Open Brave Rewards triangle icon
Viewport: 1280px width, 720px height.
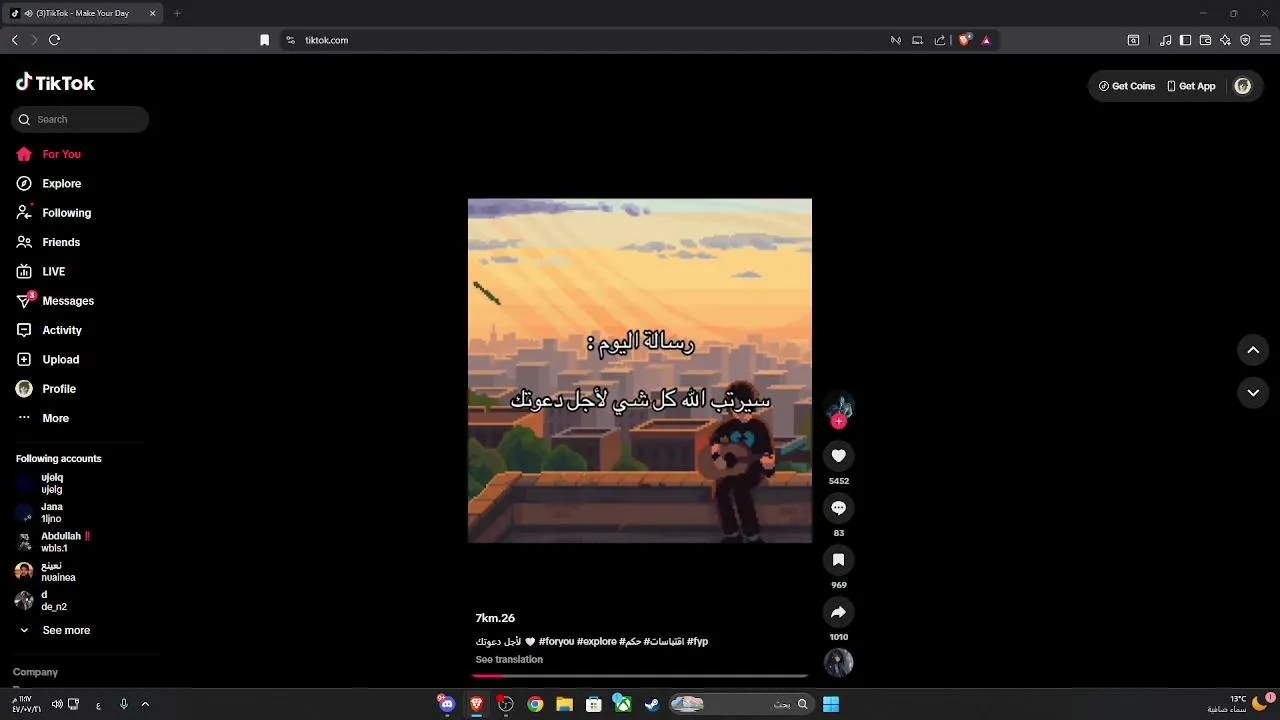(x=986, y=40)
